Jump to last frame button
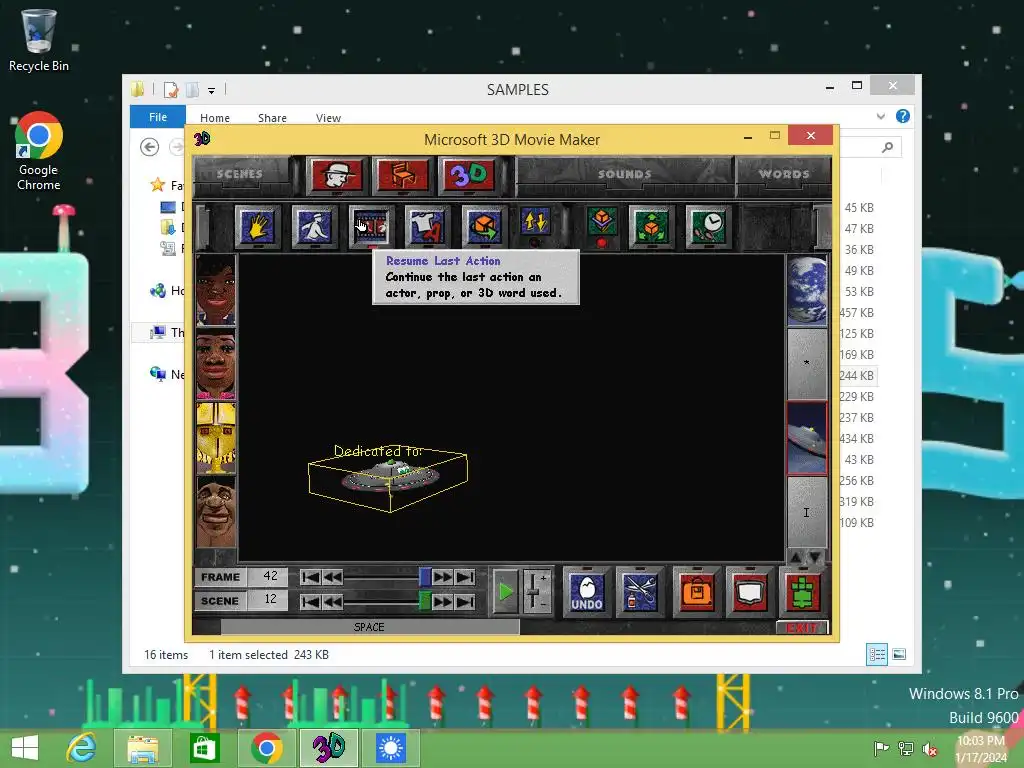 click(465, 577)
